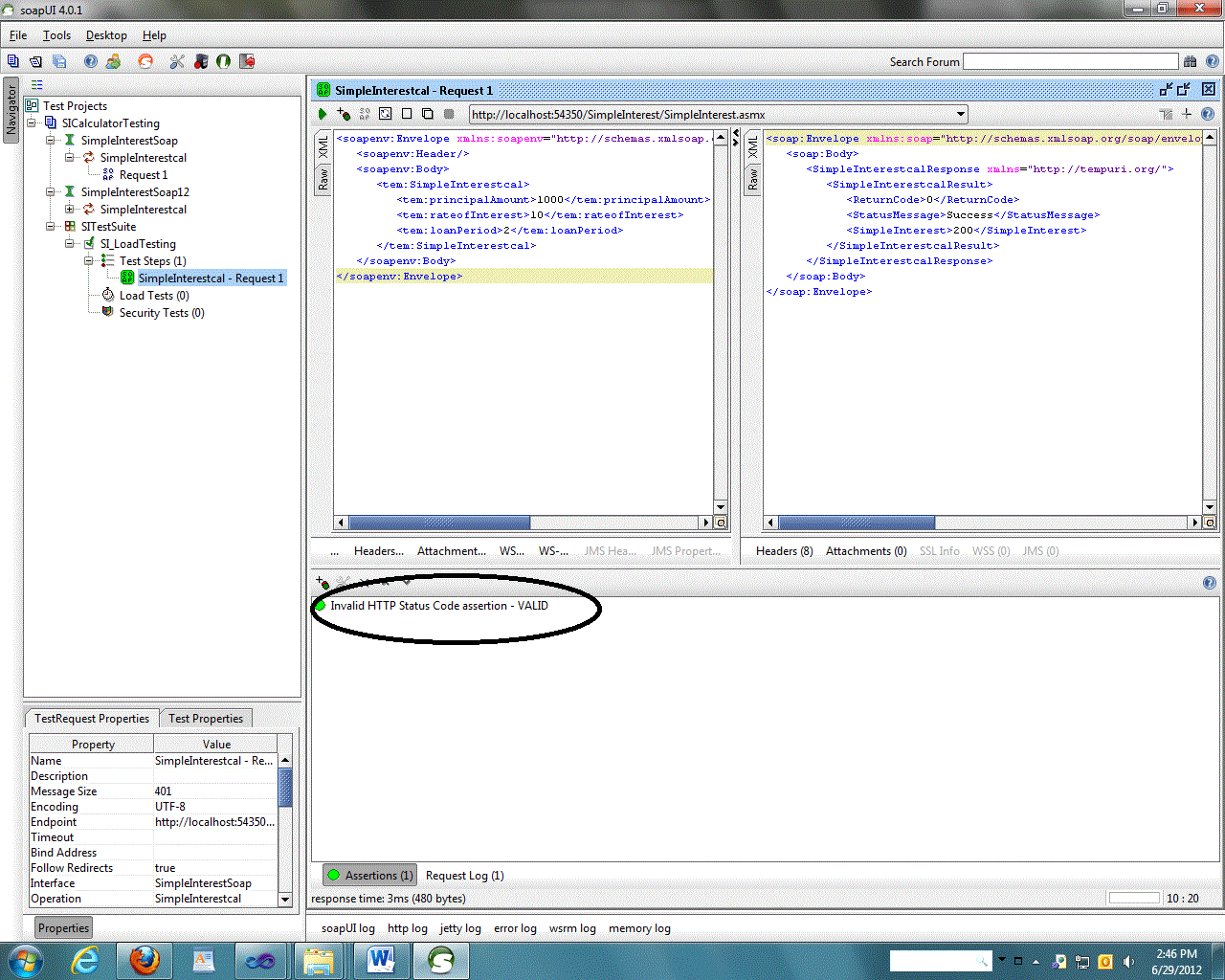Click the vertical Navigator side tab

point(11,110)
